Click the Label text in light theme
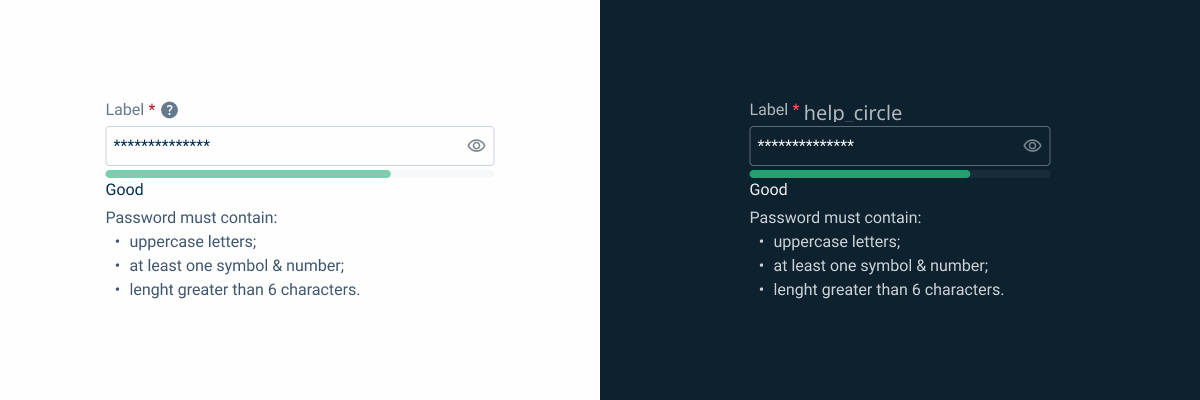 pyautogui.click(x=125, y=110)
